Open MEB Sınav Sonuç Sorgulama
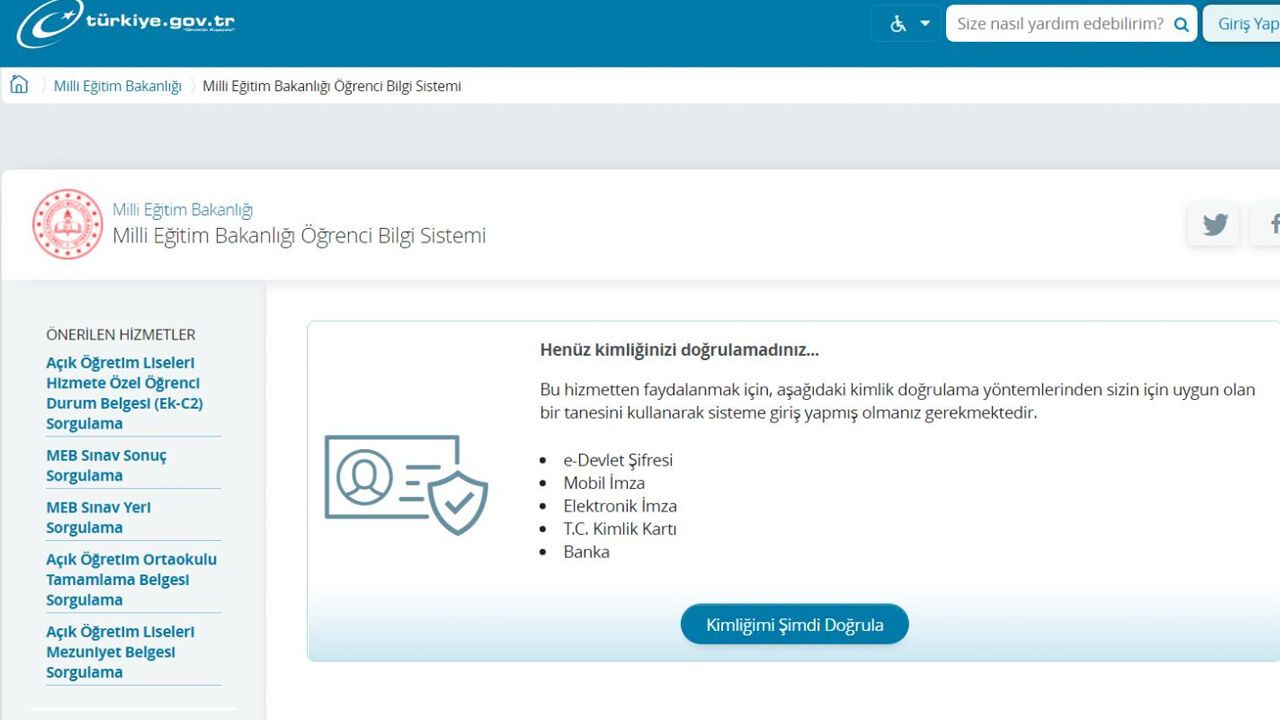 coord(106,465)
